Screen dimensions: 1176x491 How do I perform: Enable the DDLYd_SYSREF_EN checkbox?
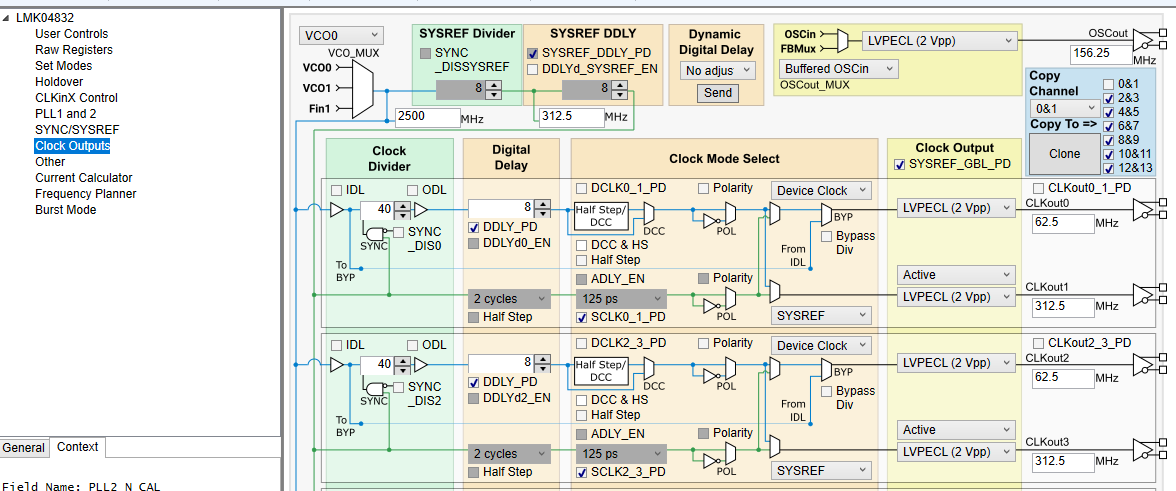[532, 70]
